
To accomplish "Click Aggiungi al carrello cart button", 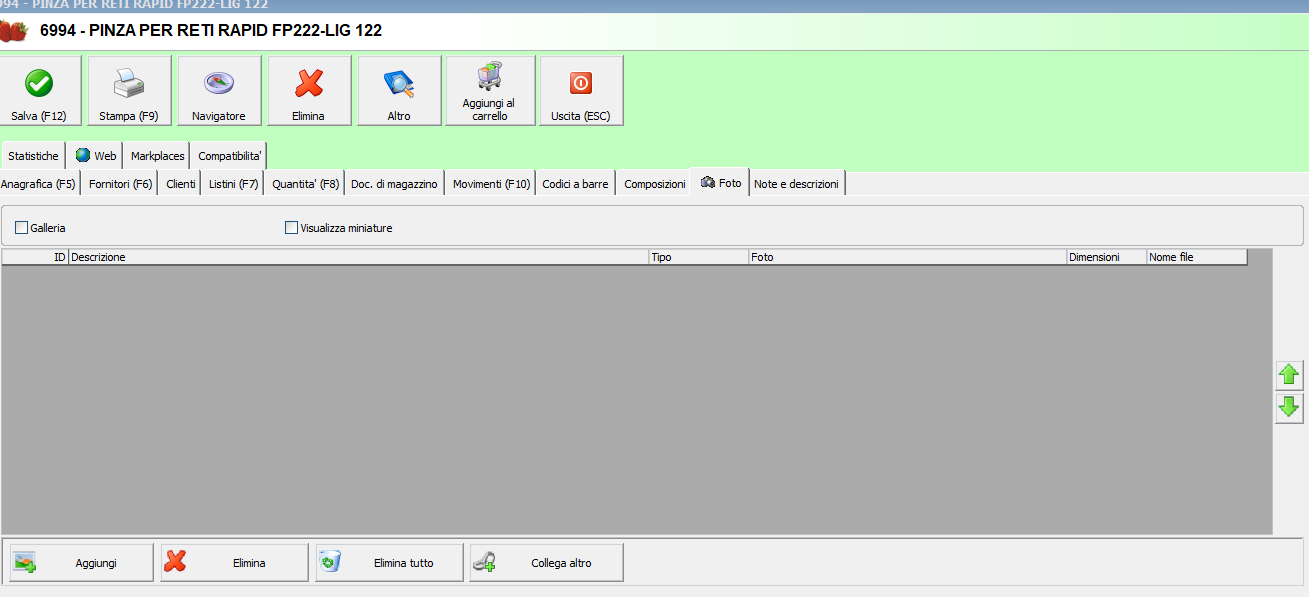I will [x=489, y=90].
